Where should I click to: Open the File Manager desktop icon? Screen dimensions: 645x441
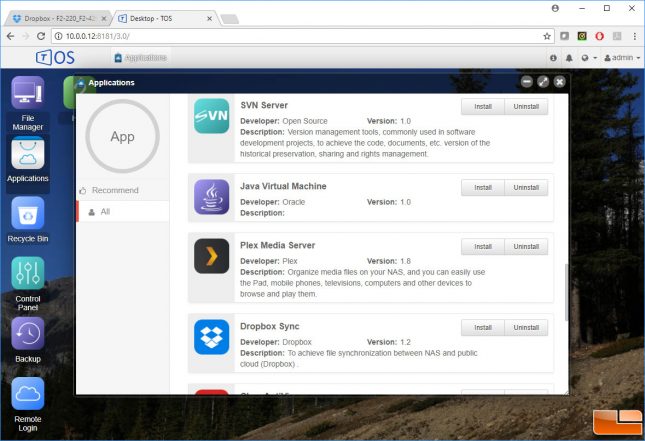(x=28, y=93)
